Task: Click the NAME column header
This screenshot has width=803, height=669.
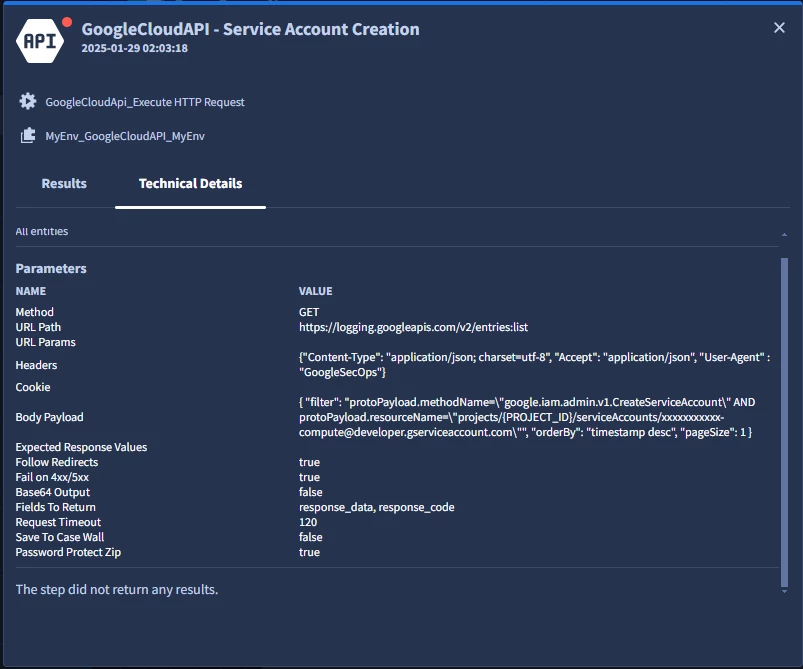Action: [x=31, y=291]
